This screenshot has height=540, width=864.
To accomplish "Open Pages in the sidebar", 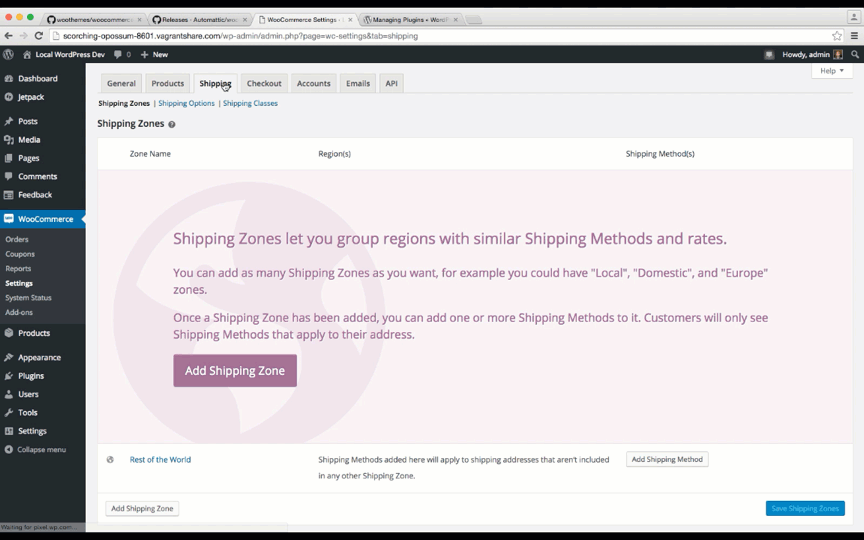I will 42,158.
